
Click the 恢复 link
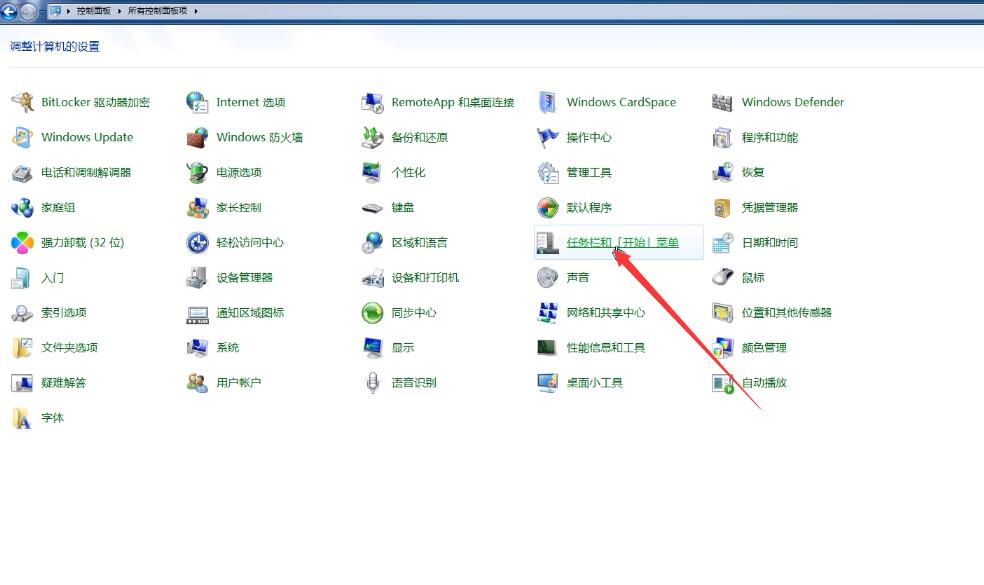click(x=752, y=172)
